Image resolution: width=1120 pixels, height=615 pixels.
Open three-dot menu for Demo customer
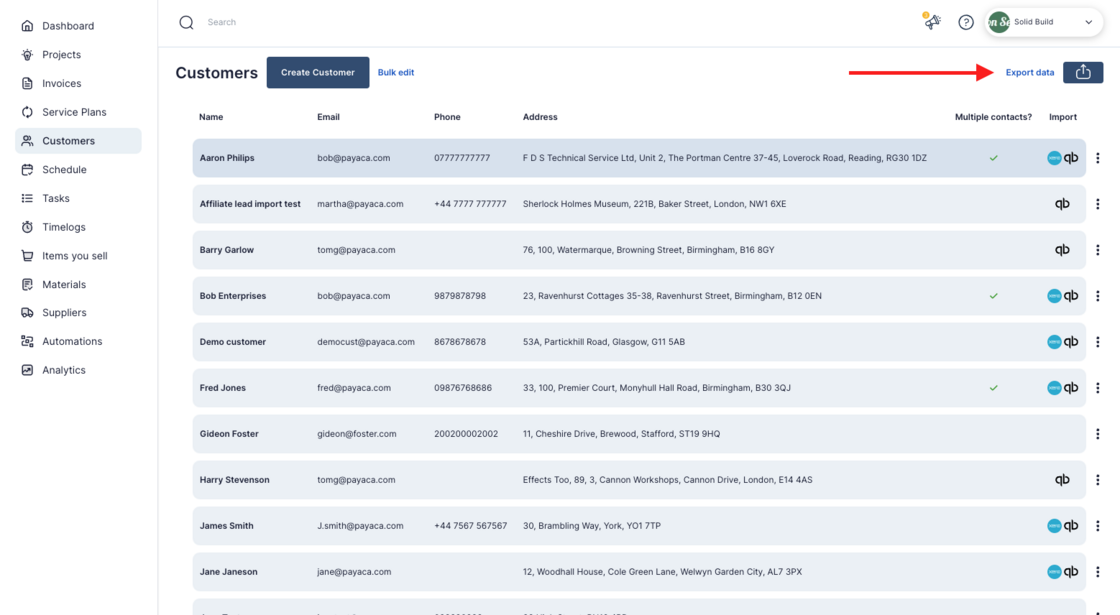click(x=1098, y=342)
